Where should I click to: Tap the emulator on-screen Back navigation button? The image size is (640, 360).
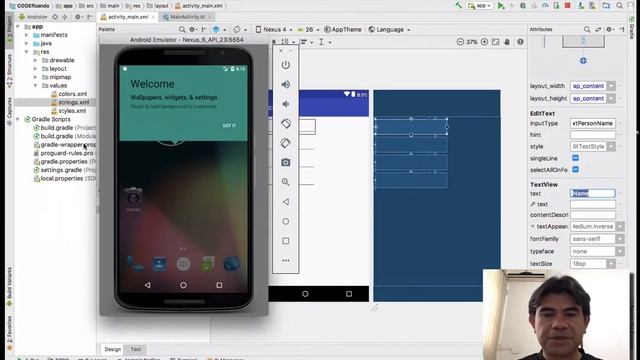point(148,285)
